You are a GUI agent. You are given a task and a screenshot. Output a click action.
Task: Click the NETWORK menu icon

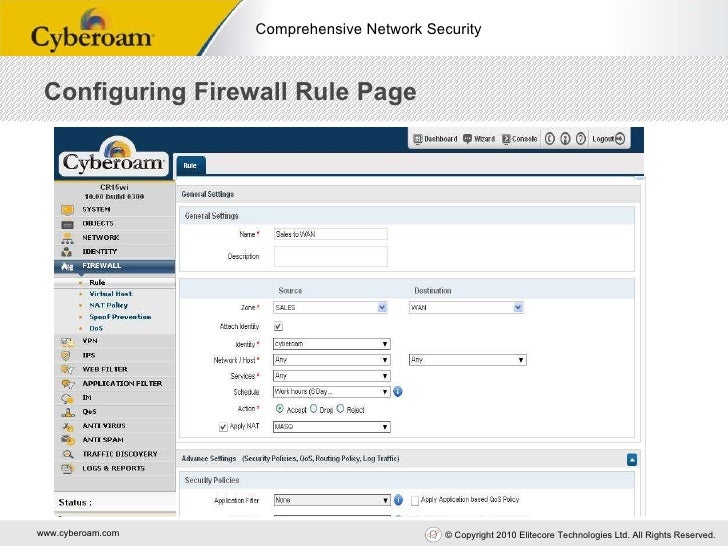tap(67, 238)
